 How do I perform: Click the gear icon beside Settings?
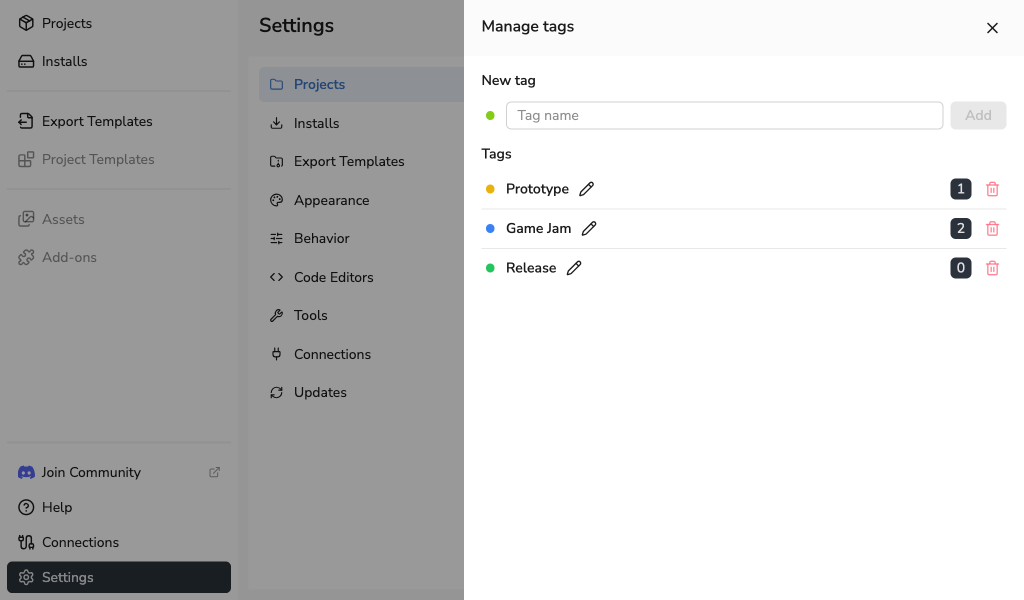click(x=26, y=577)
